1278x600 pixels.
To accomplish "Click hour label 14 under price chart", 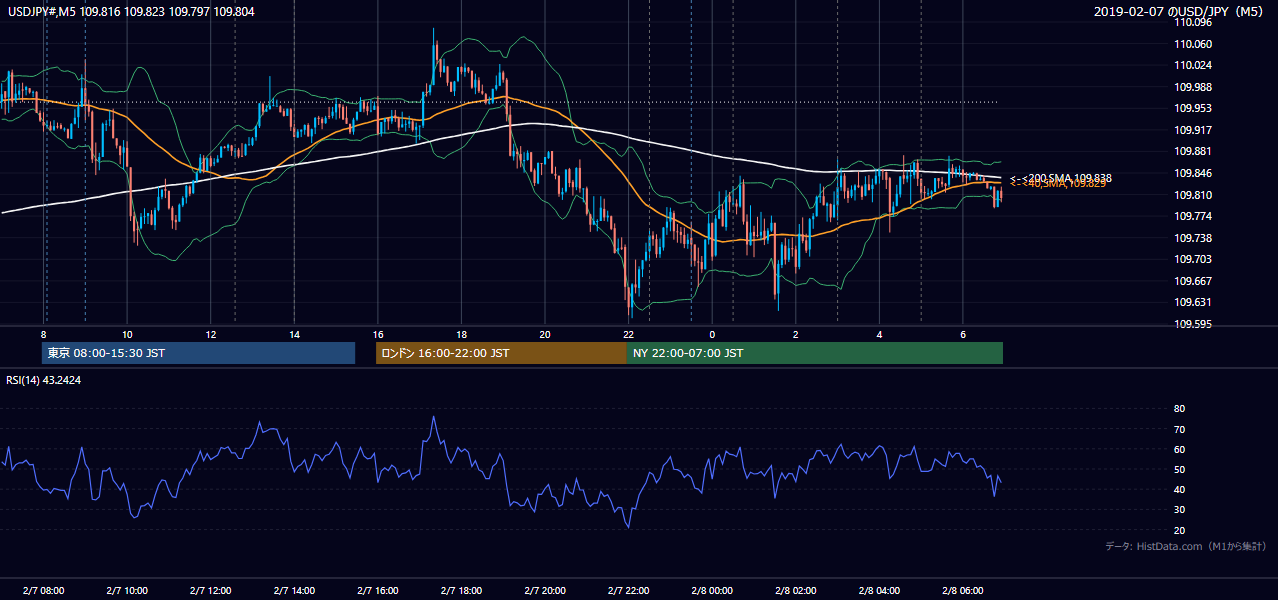I will coord(294,334).
